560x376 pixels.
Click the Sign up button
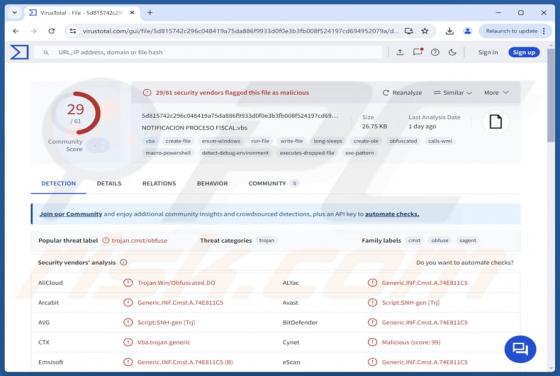[524, 52]
